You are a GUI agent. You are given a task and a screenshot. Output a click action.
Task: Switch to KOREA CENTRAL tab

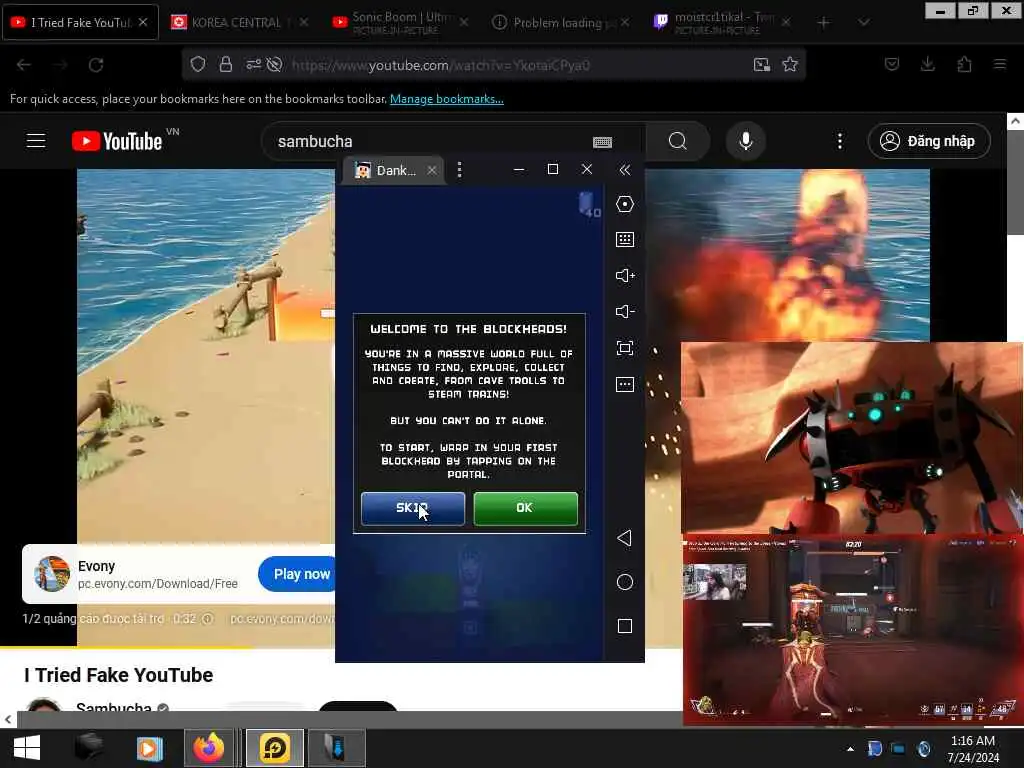[236, 22]
